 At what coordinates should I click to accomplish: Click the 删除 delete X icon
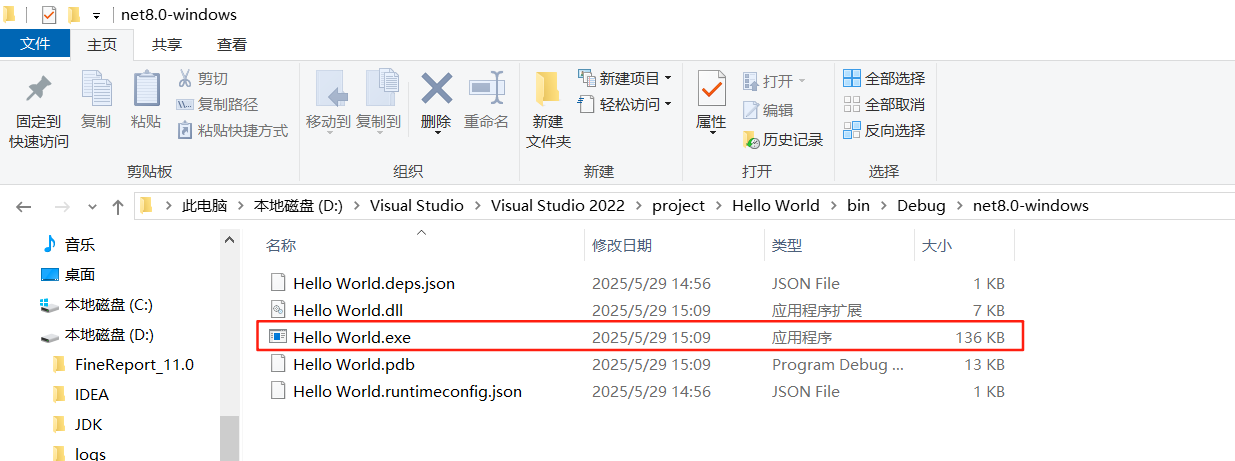pos(436,88)
